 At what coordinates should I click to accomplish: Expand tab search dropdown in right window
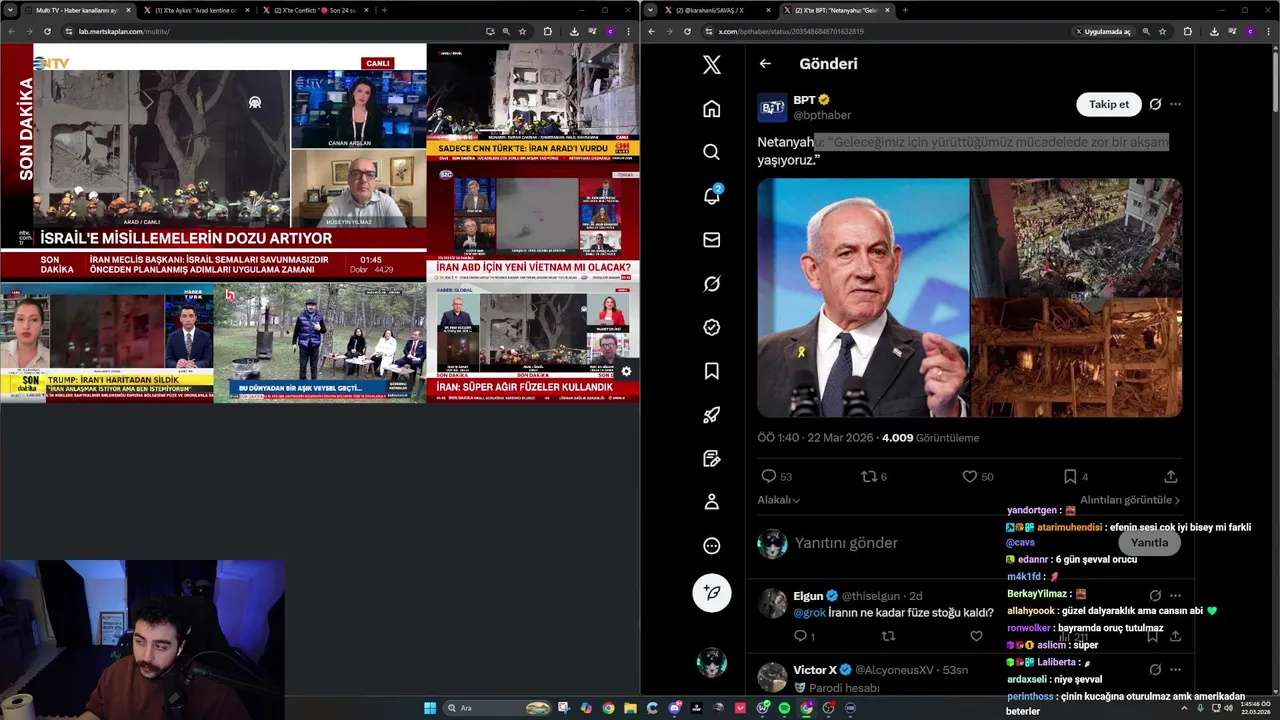651,10
